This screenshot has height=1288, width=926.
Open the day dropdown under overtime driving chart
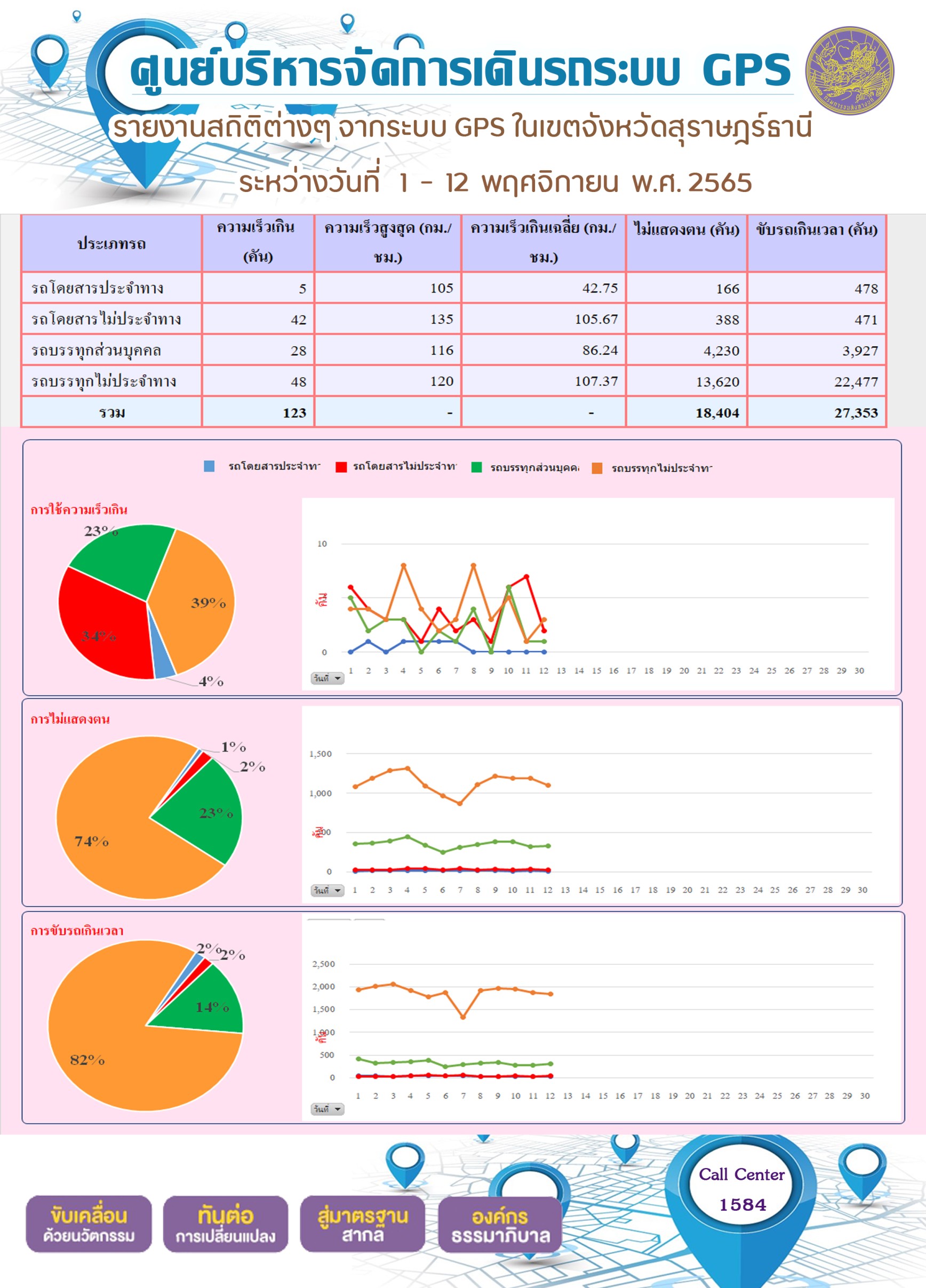tap(327, 1109)
